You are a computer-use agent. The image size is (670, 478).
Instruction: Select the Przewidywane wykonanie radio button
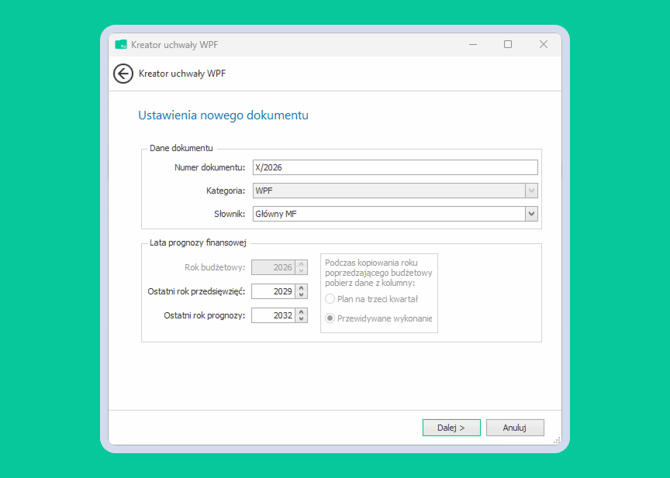coord(331,319)
